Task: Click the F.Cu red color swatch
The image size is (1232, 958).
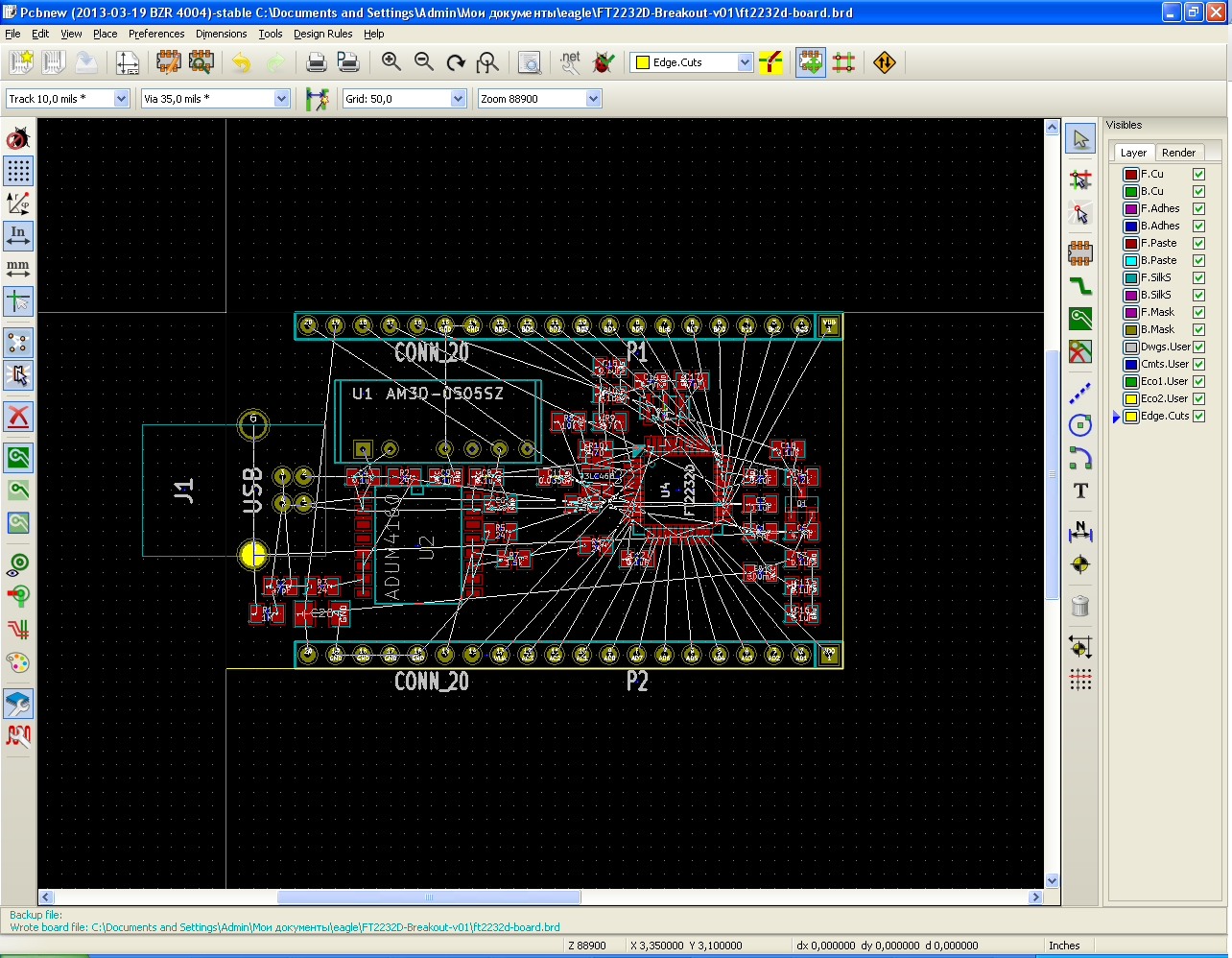Action: click(1130, 174)
